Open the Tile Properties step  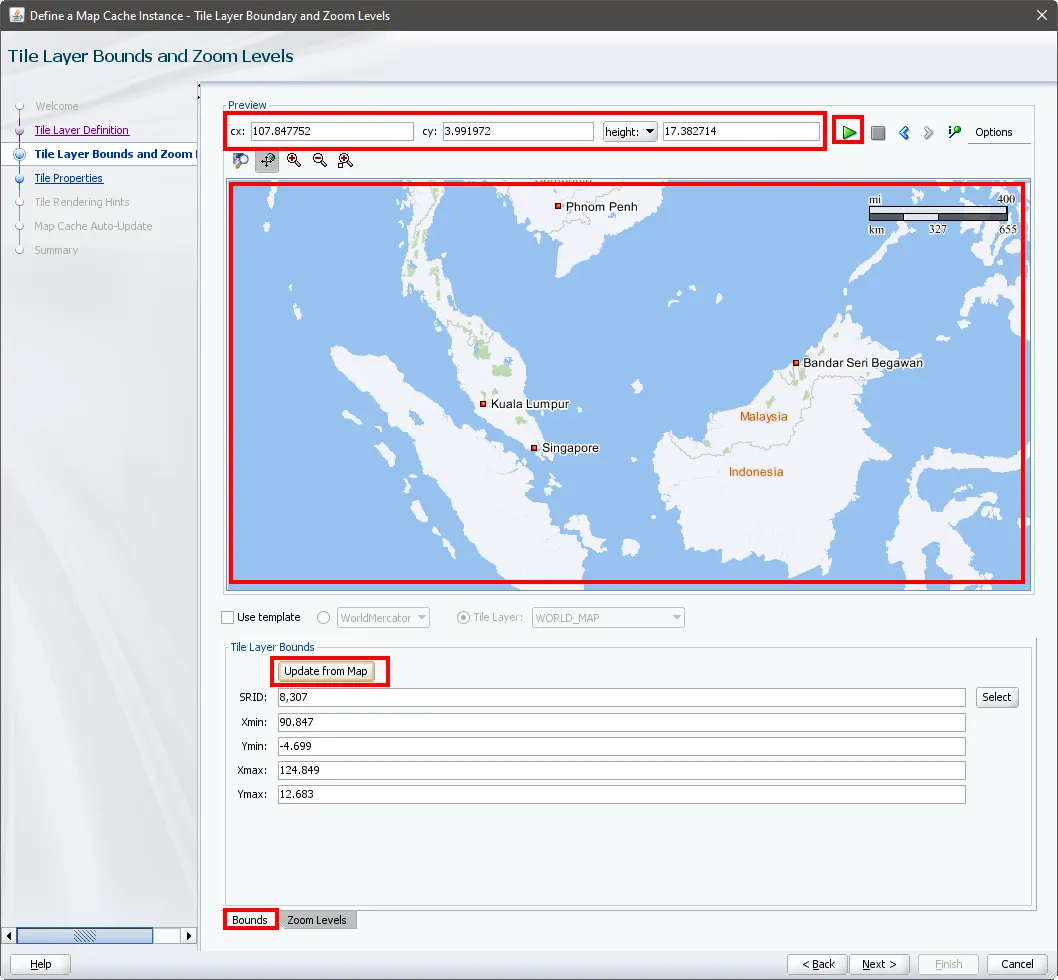tap(69, 178)
